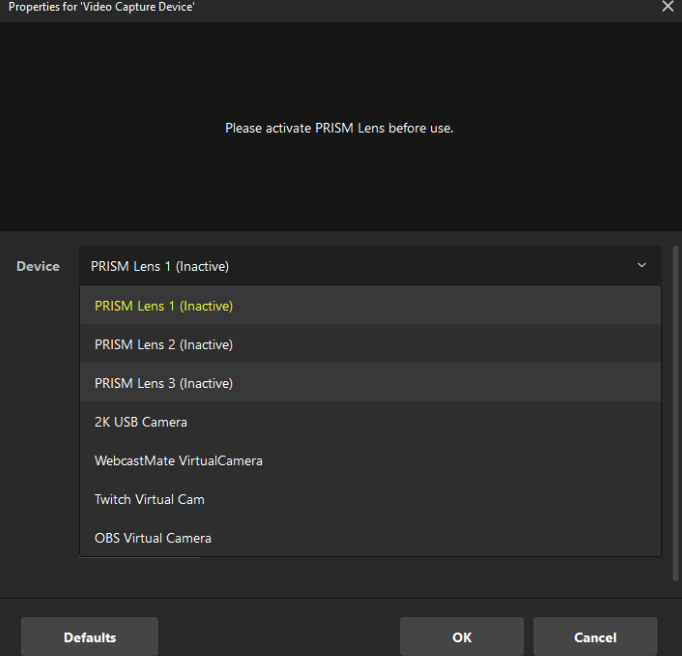This screenshot has height=656, width=682.
Task: Click Cancel to discard changes
Action: click(x=595, y=637)
